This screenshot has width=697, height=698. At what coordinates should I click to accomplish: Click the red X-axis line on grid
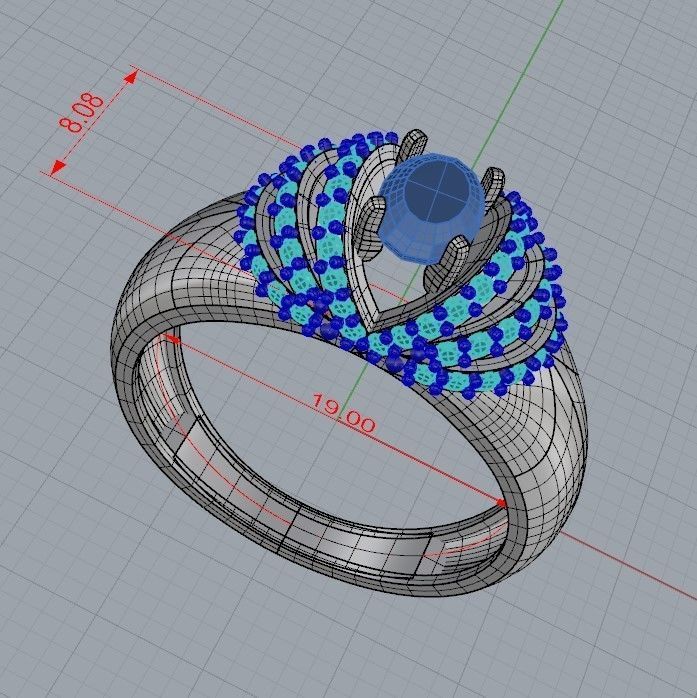pos(628,563)
